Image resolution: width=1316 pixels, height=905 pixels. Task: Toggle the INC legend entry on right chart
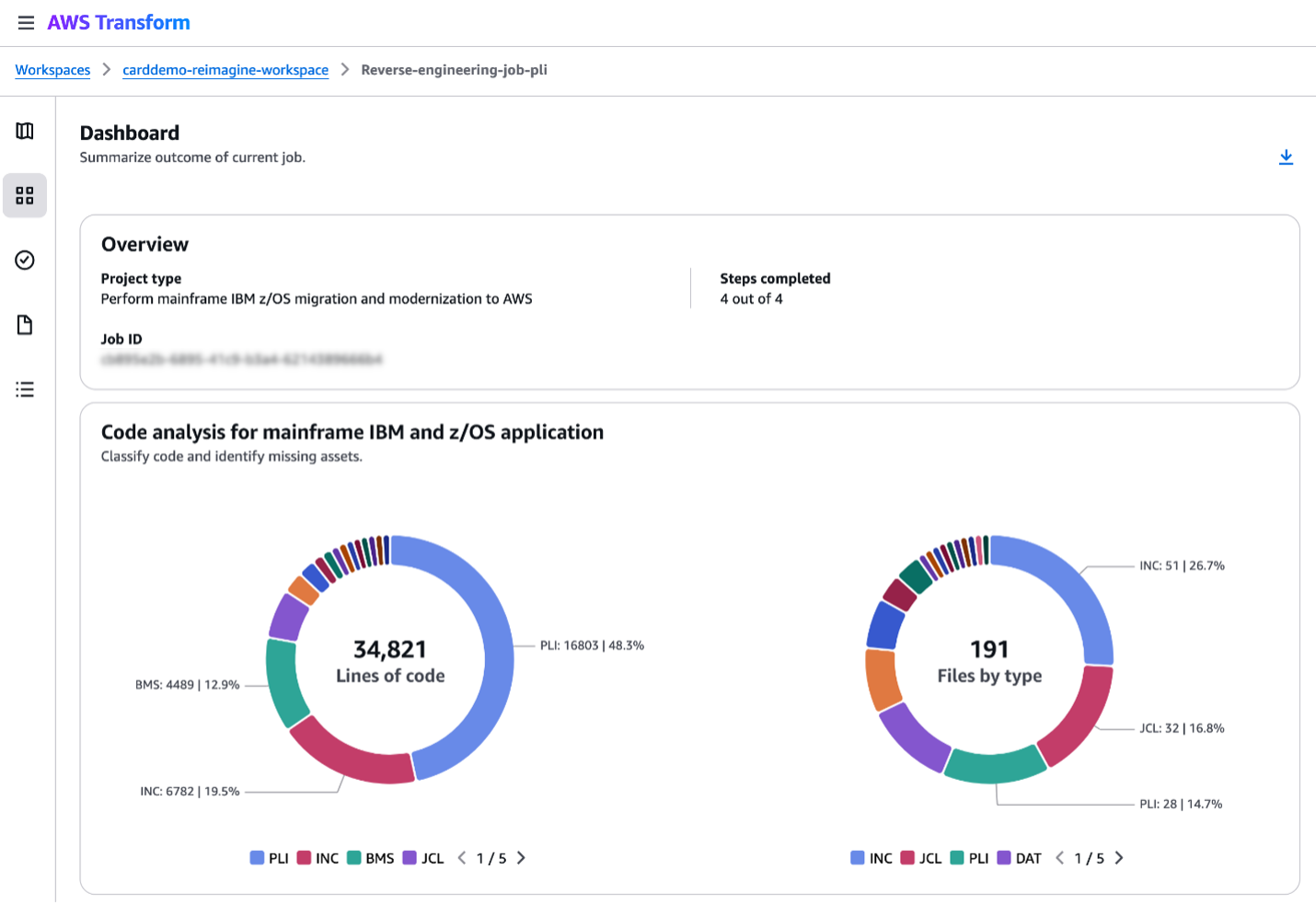[872, 857]
